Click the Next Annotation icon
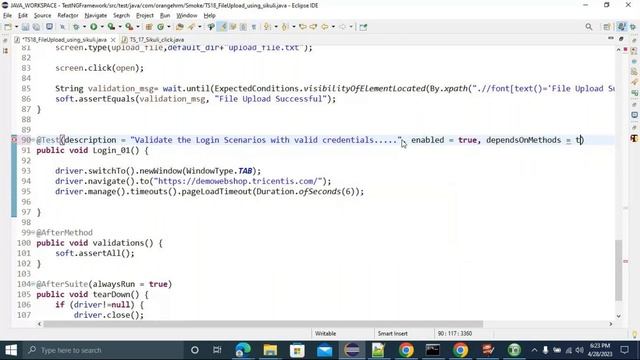 267,27
